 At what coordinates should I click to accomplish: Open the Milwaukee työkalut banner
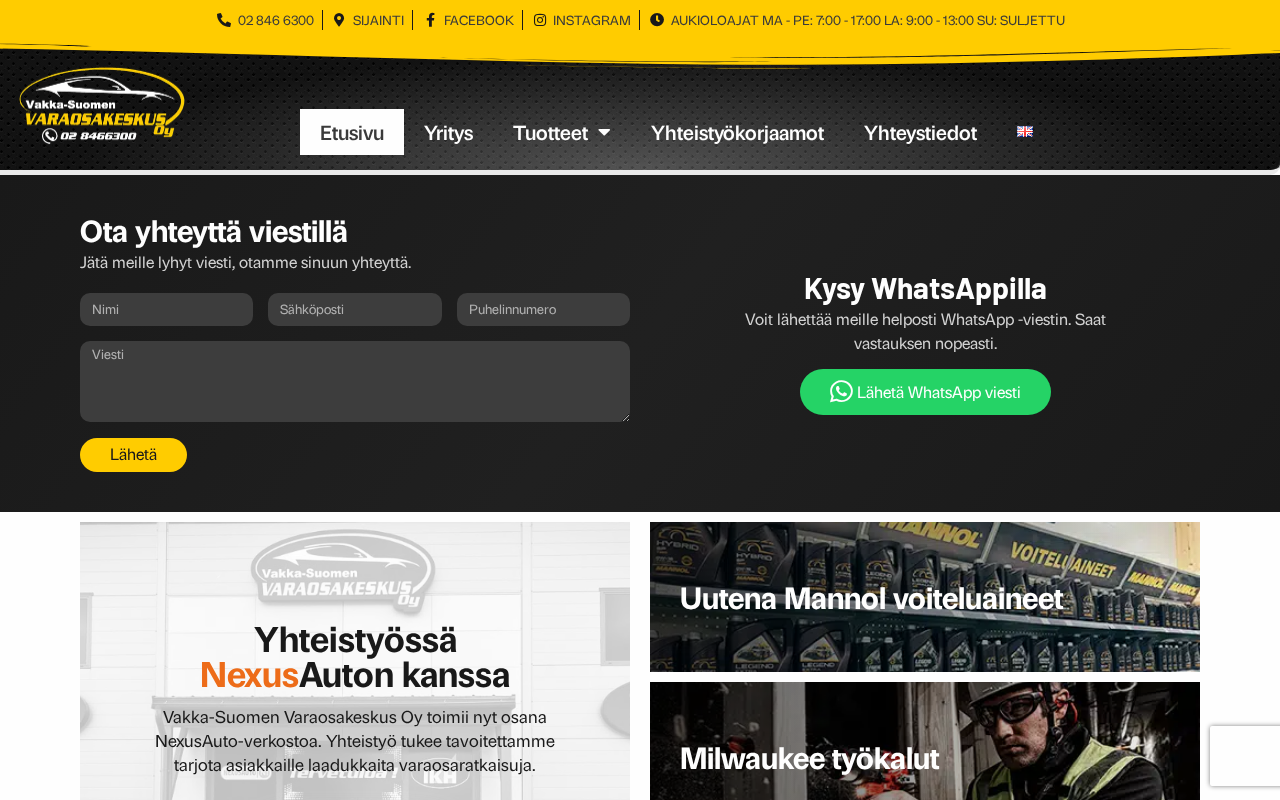[925, 741]
